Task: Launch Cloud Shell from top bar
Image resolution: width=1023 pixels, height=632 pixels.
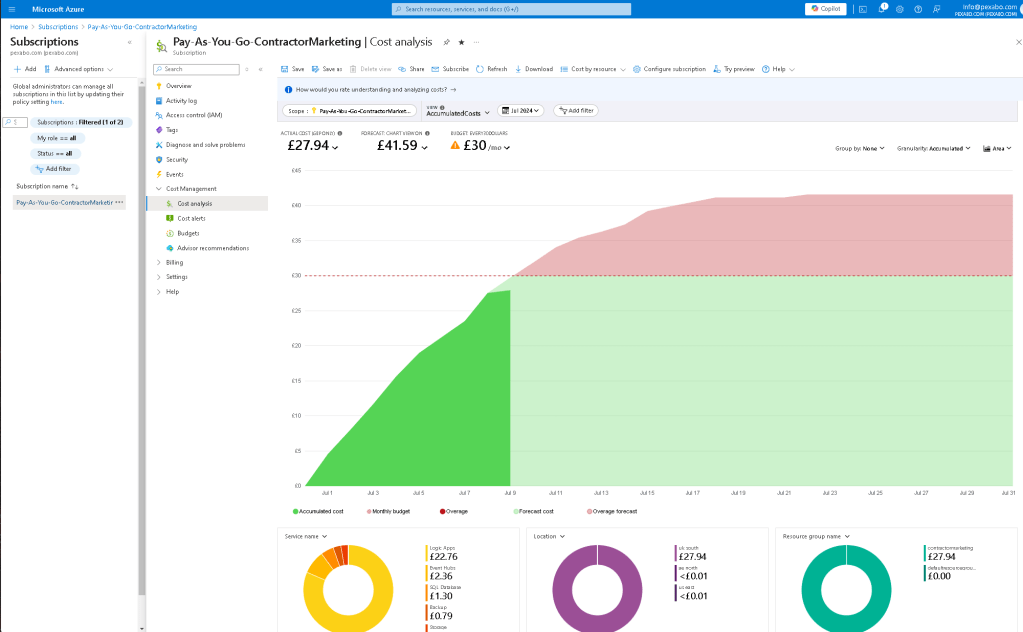Action: [x=863, y=9]
